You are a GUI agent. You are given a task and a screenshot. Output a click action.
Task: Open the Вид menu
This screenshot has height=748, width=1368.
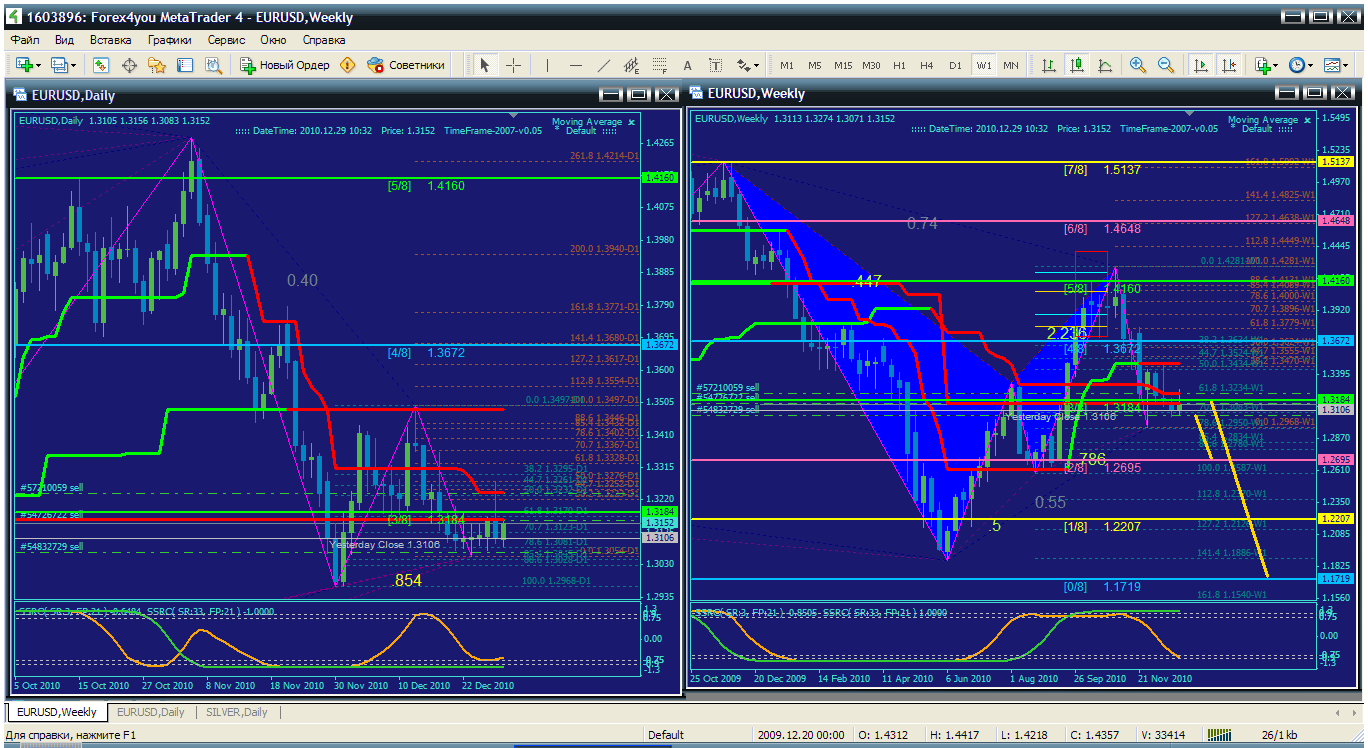[64, 40]
